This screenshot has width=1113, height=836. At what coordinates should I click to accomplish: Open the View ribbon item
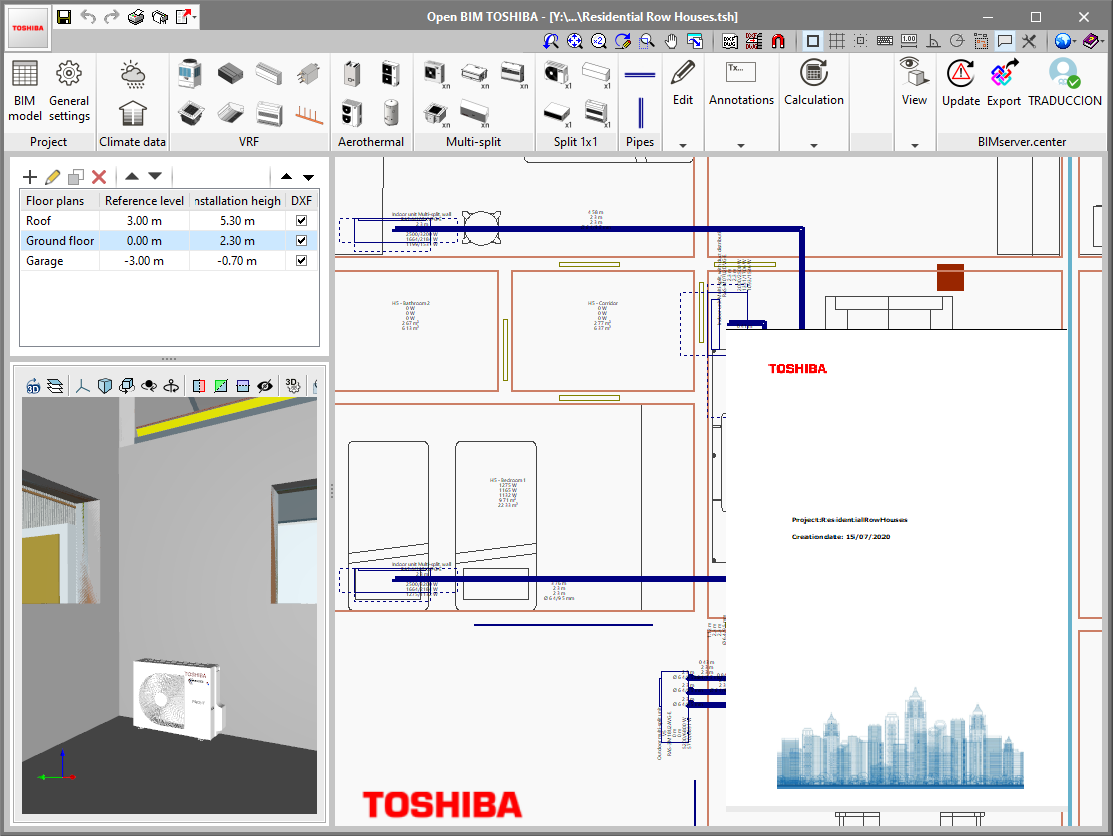[914, 83]
